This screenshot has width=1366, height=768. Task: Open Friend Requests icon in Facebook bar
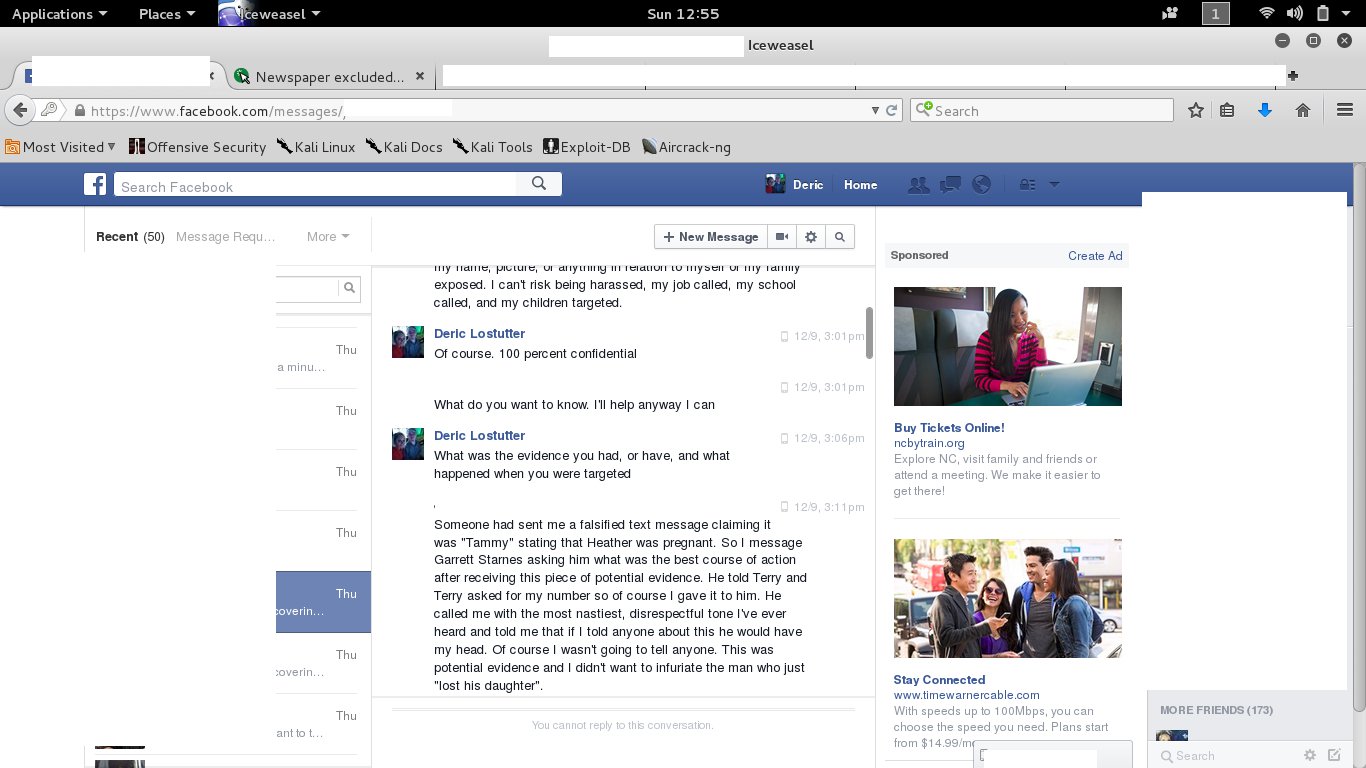point(917,185)
